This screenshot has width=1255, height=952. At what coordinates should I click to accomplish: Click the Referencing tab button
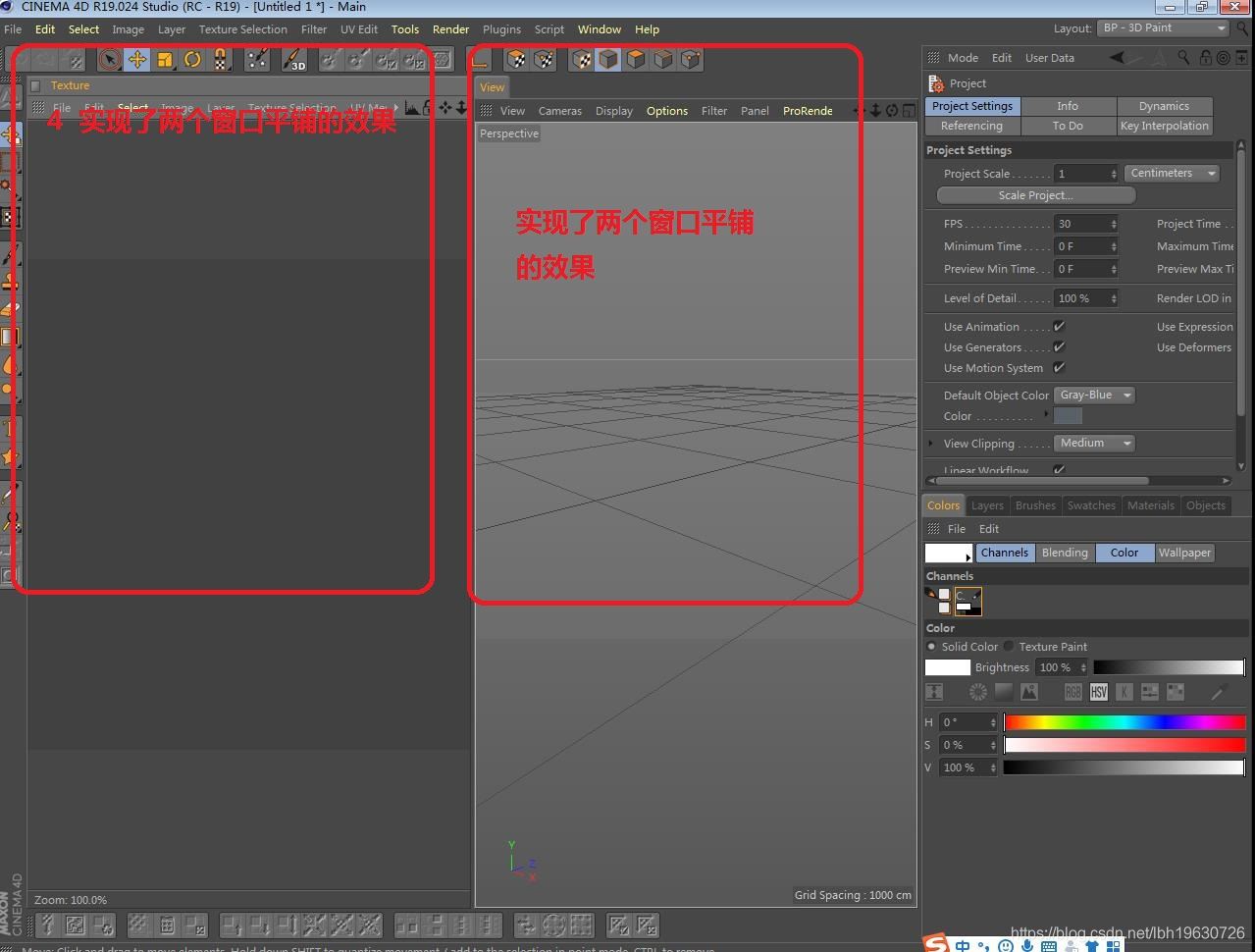[971, 126]
